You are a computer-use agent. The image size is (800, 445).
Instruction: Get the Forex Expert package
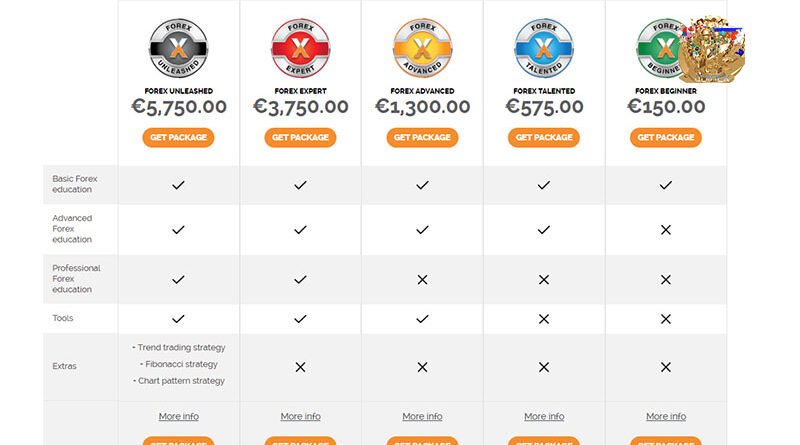click(301, 137)
